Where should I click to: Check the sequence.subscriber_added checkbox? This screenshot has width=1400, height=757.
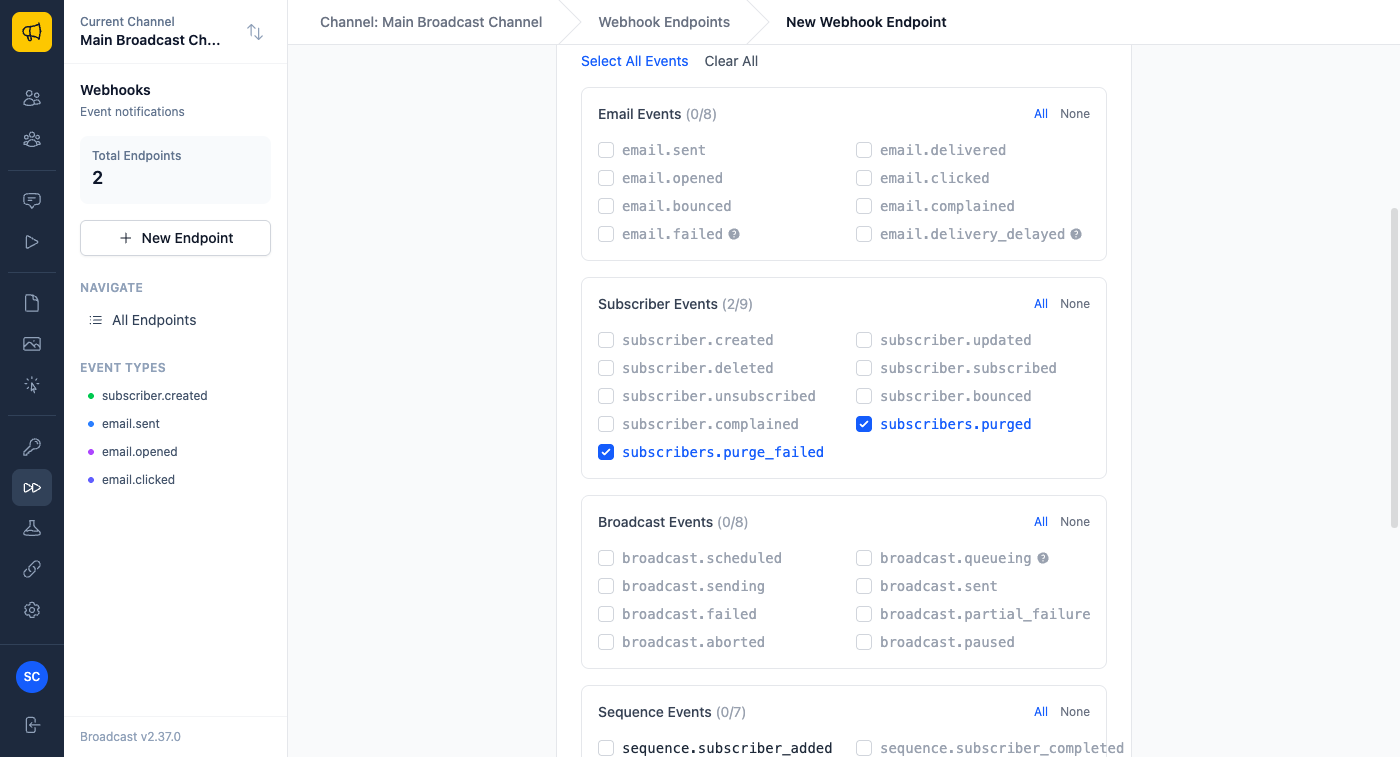(606, 748)
